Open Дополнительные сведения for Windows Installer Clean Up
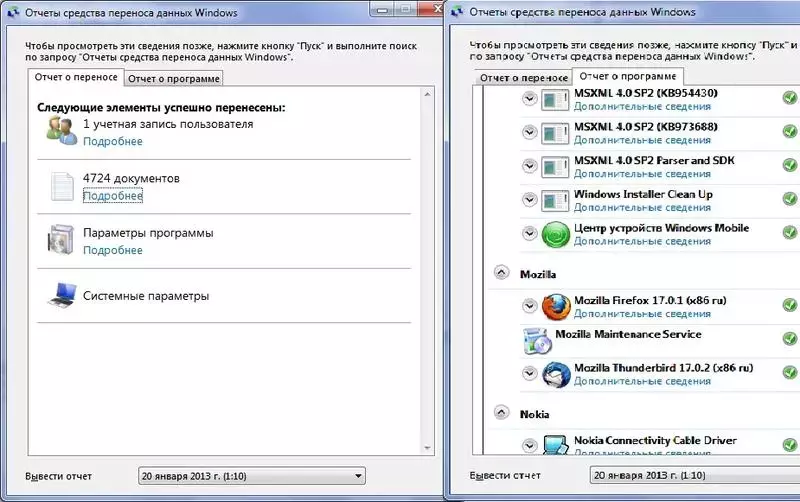This screenshot has width=800, height=502. [x=642, y=208]
